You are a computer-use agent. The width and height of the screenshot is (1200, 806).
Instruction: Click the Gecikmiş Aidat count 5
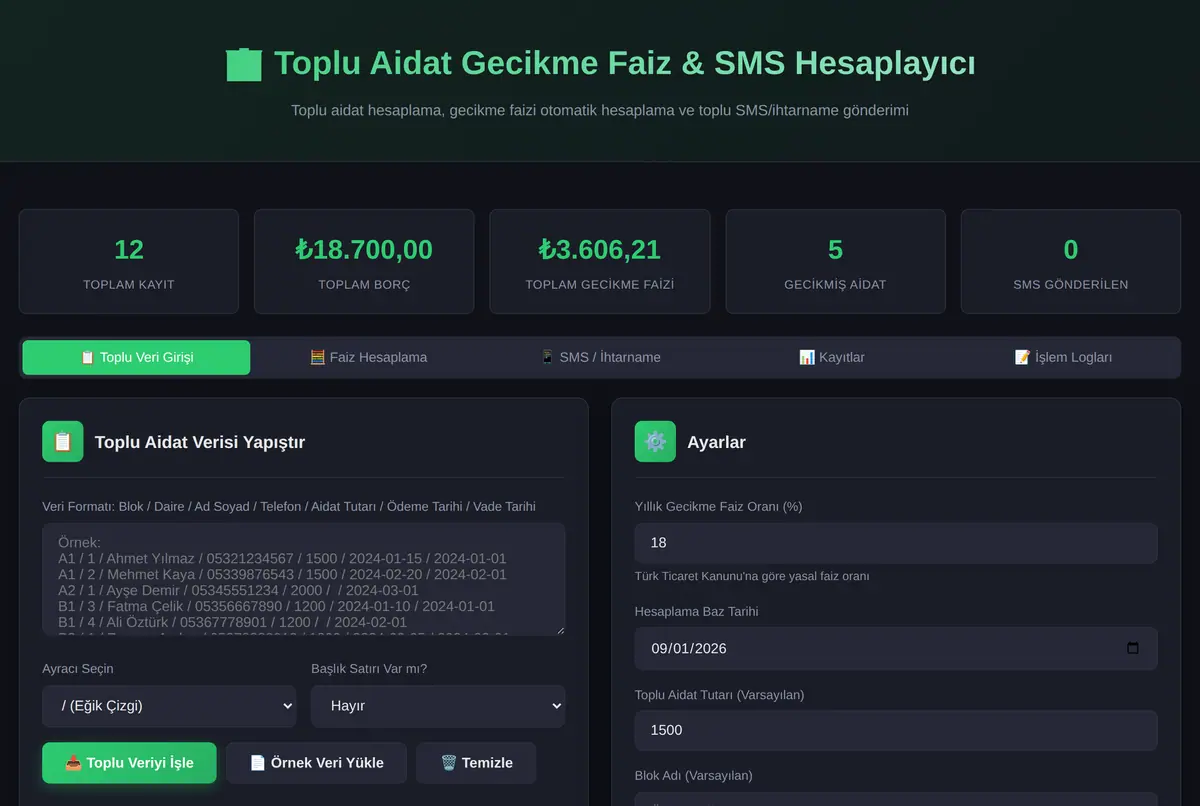click(835, 250)
